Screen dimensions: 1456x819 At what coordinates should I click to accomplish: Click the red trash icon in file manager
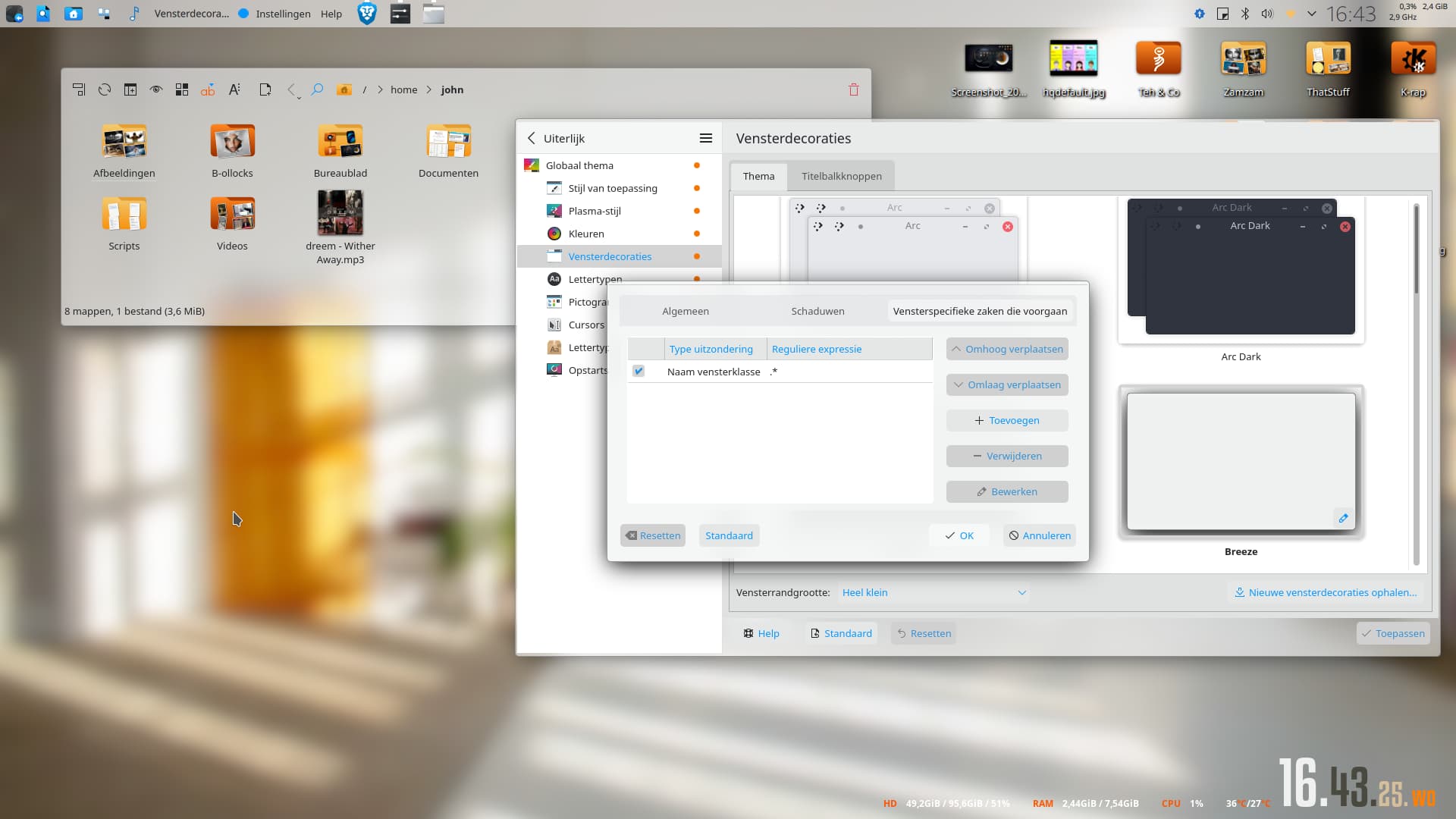click(854, 89)
